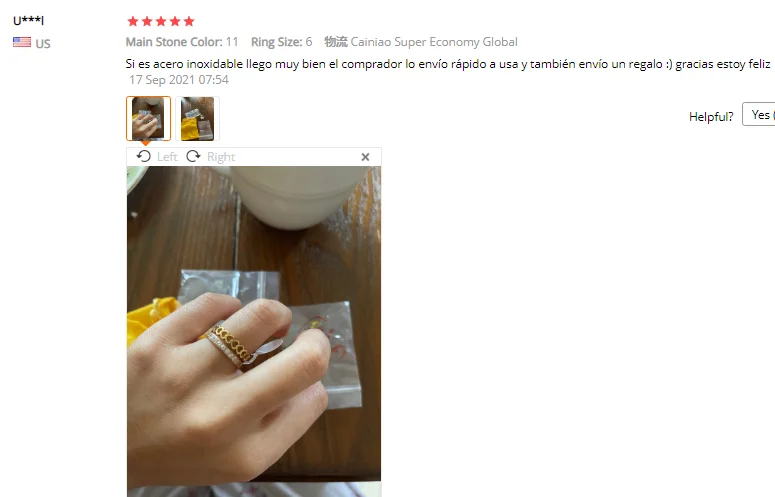Image resolution: width=775 pixels, height=497 pixels.
Task: Click the first red star
Action: (x=133, y=21)
